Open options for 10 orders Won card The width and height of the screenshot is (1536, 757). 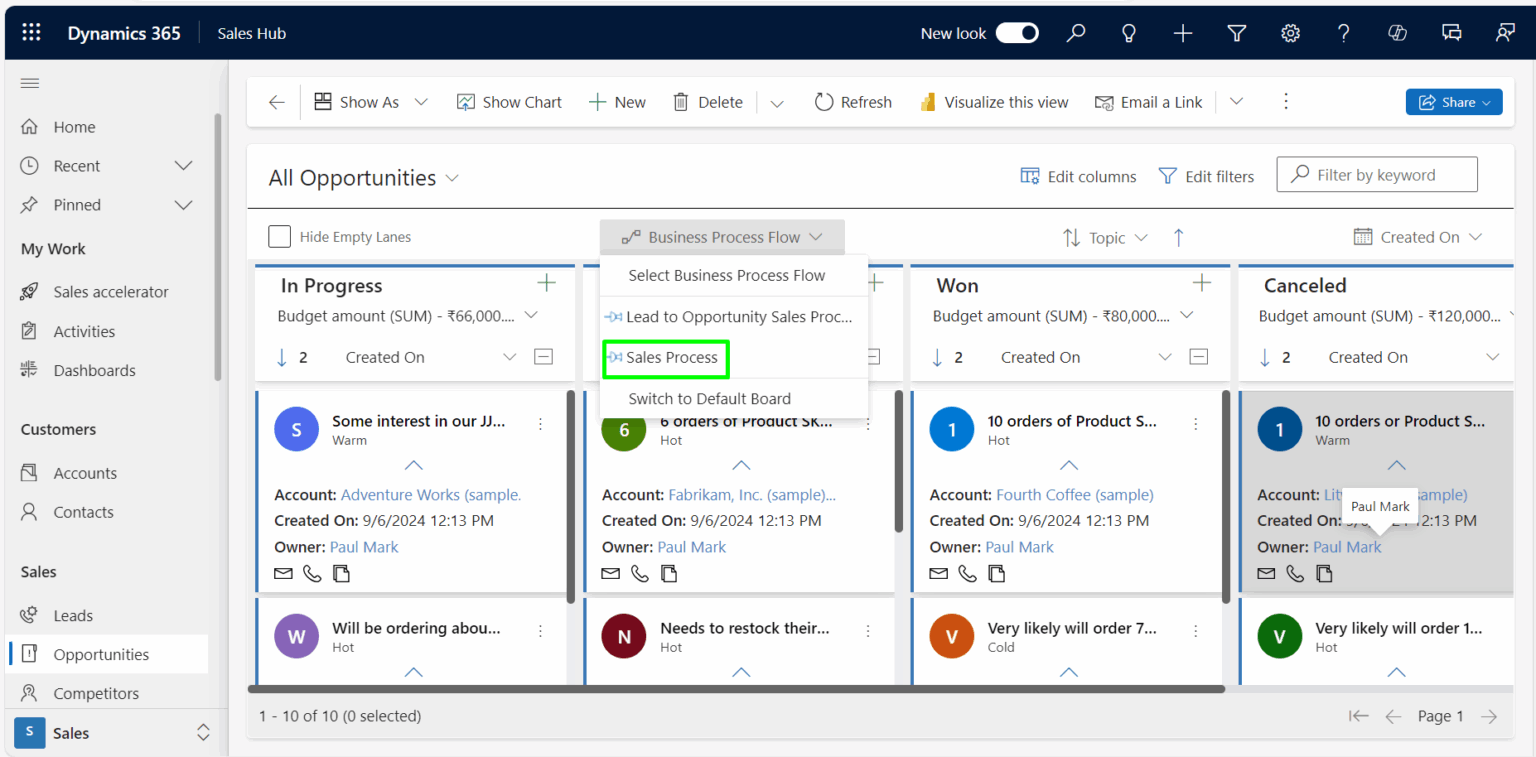(1195, 424)
